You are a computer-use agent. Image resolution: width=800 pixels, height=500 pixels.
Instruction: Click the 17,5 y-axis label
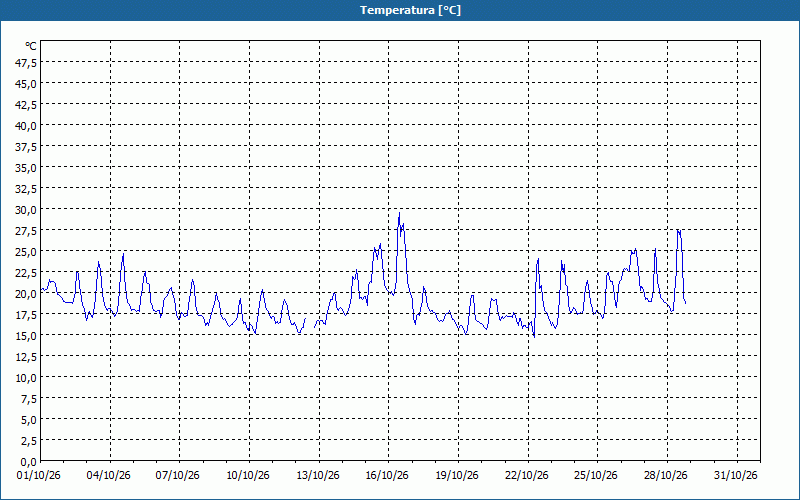(27, 315)
